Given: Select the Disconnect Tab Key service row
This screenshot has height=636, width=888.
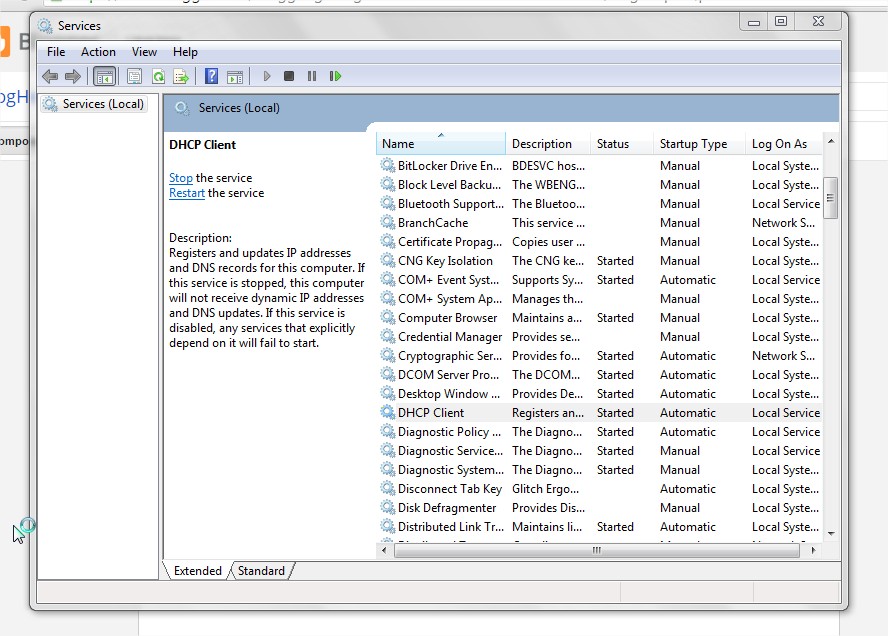Looking at the screenshot, I should tap(600, 489).
